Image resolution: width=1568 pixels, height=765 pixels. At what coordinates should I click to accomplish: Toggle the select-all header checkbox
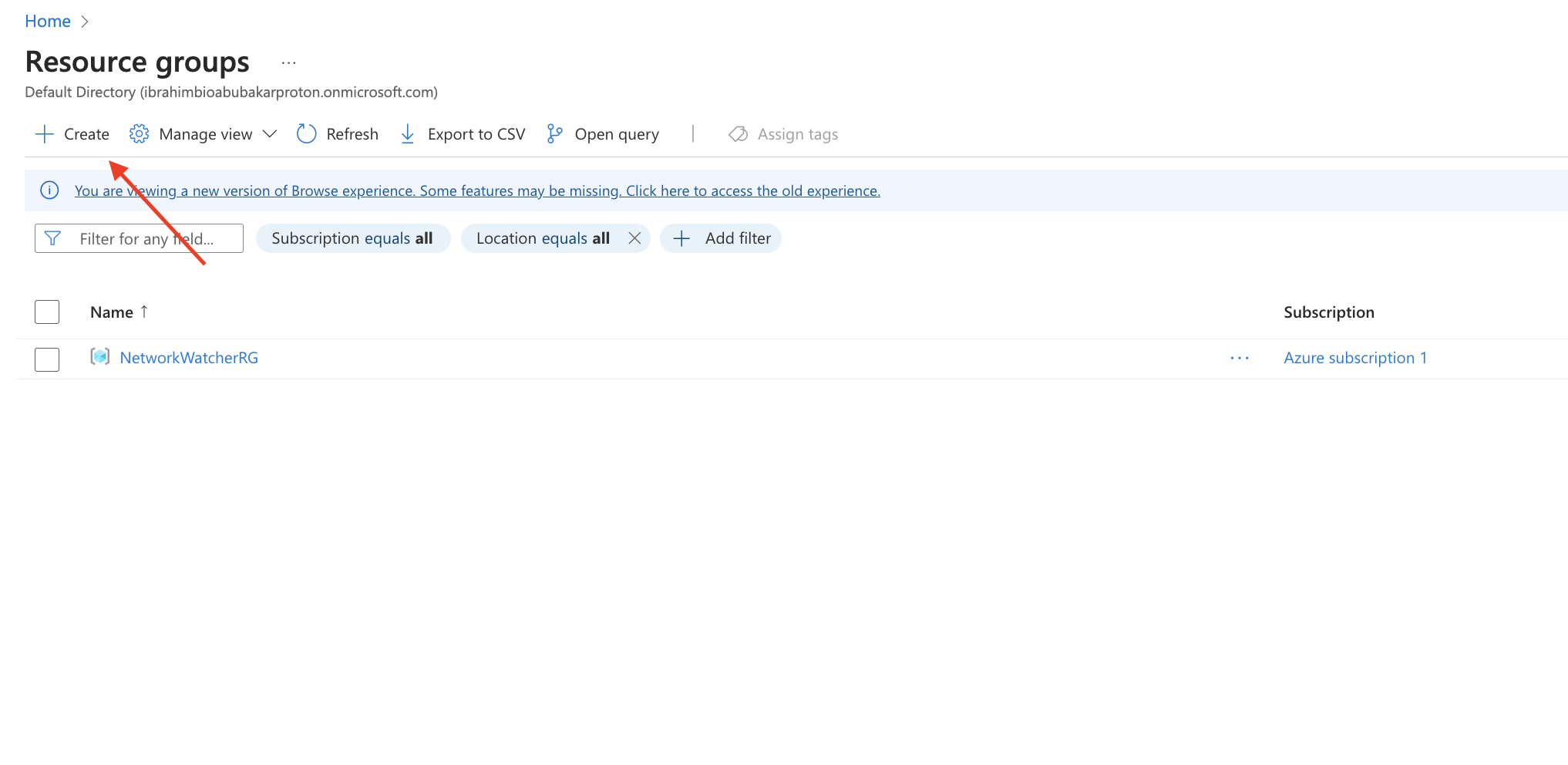pos(47,312)
